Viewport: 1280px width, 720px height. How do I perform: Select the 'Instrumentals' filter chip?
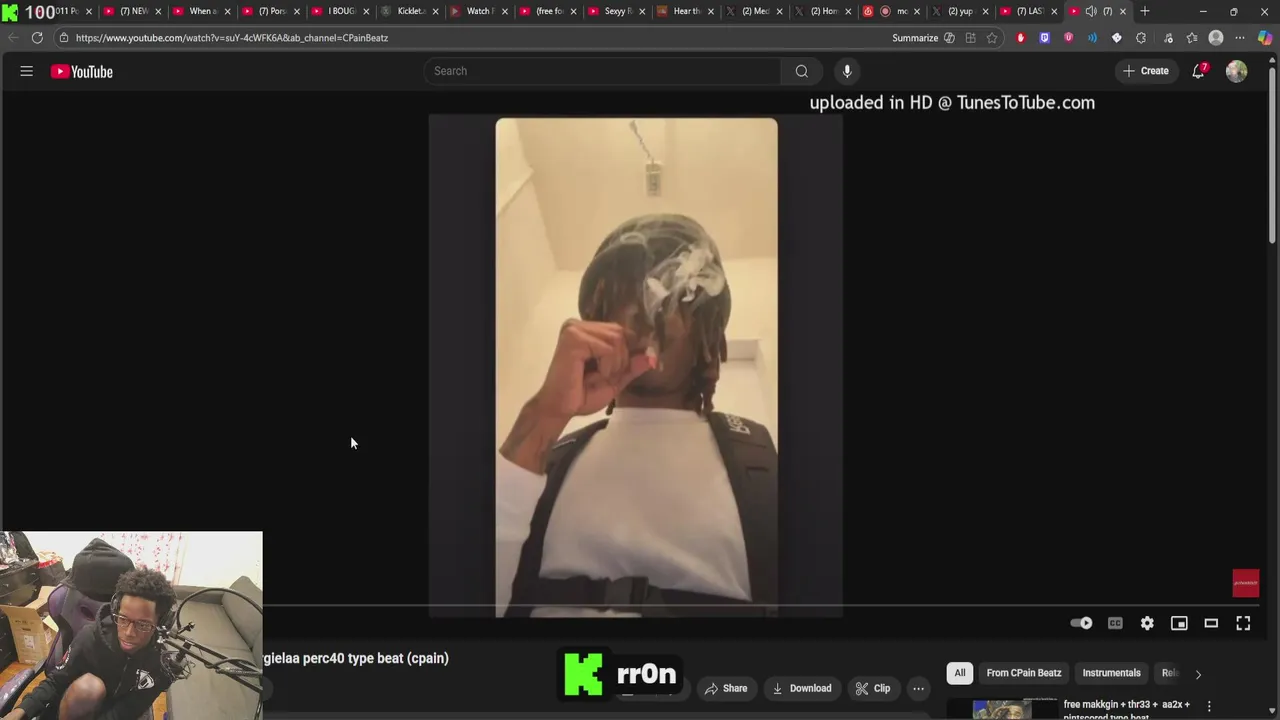tap(1111, 673)
